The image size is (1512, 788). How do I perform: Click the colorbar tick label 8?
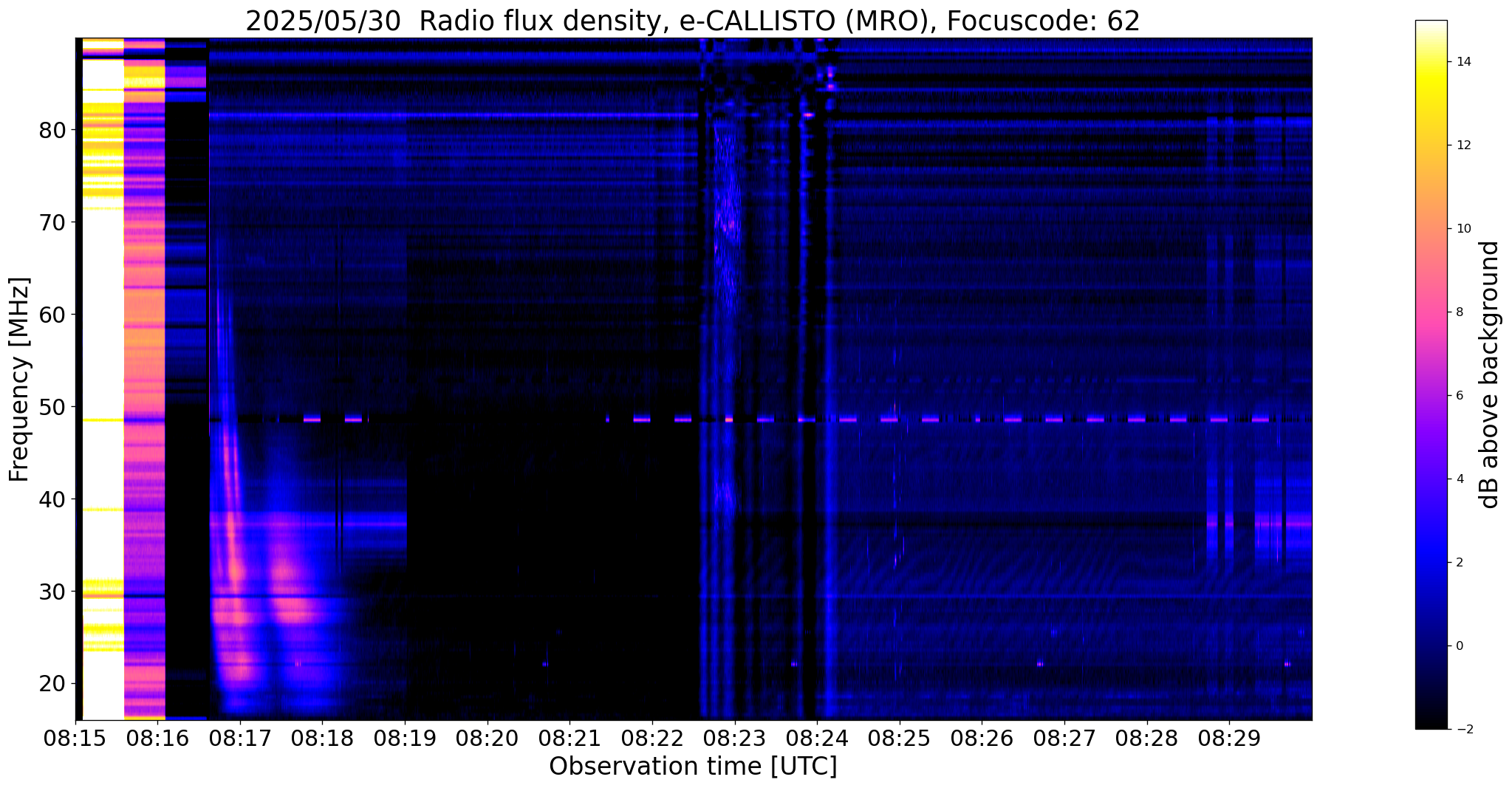pyautogui.click(x=1459, y=312)
